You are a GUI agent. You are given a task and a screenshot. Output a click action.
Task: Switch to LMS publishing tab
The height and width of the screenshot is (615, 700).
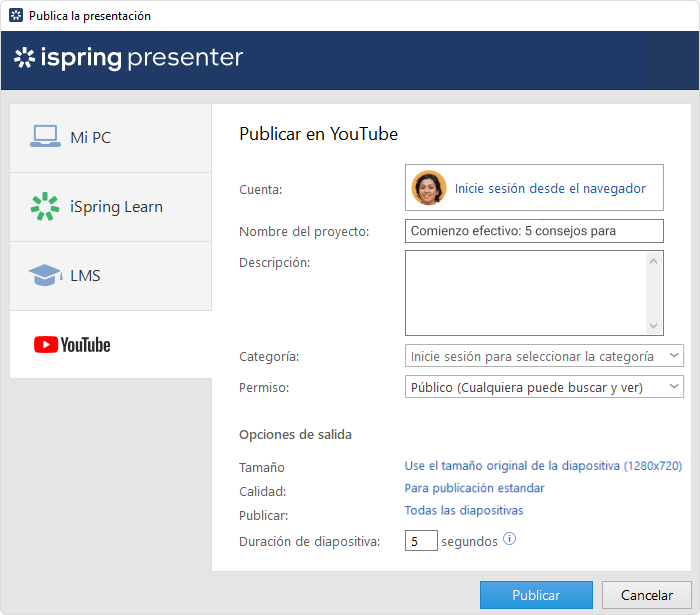tap(111, 276)
